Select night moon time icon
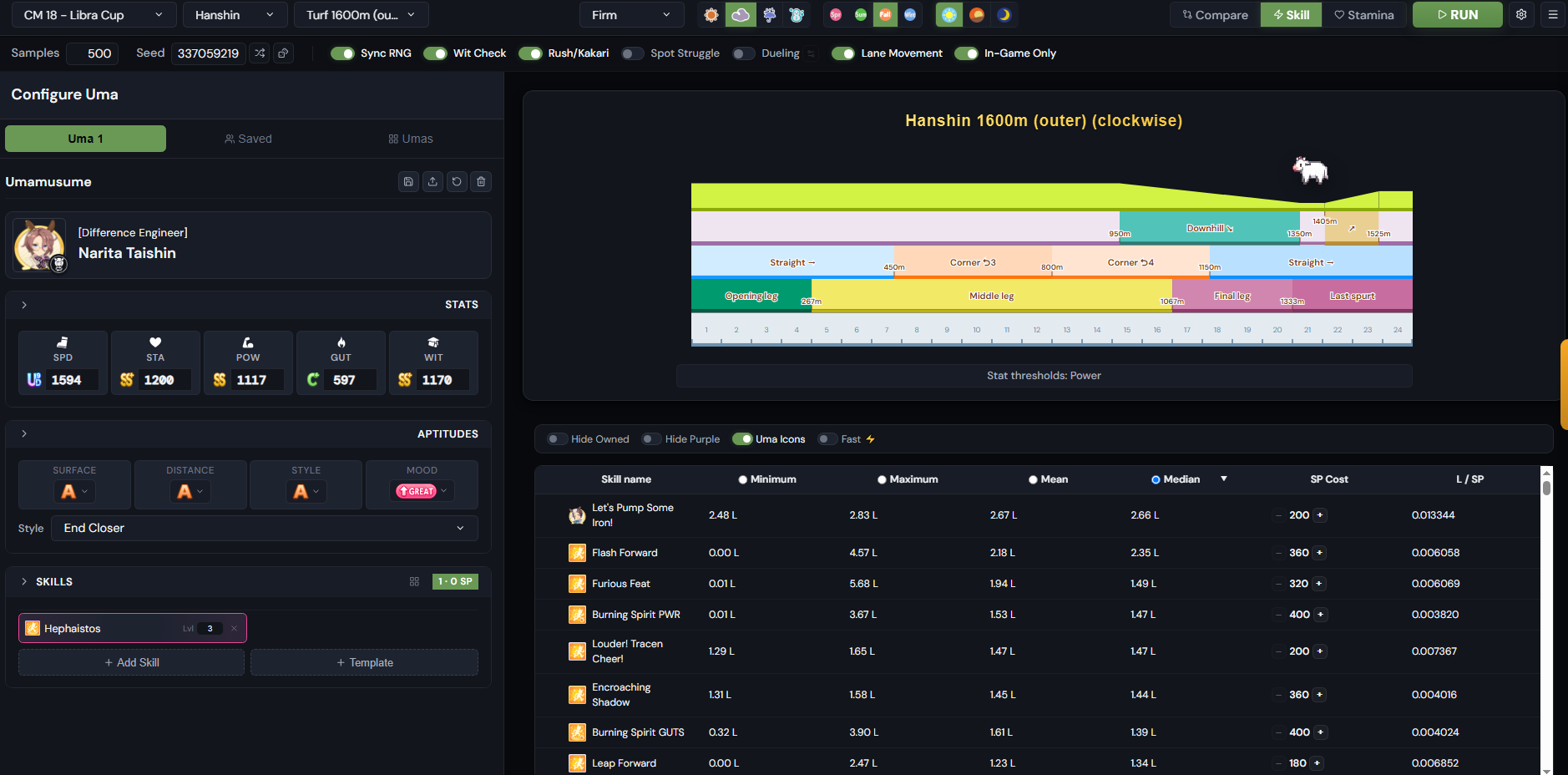Viewport: 1568px width, 775px height. pos(1004,15)
